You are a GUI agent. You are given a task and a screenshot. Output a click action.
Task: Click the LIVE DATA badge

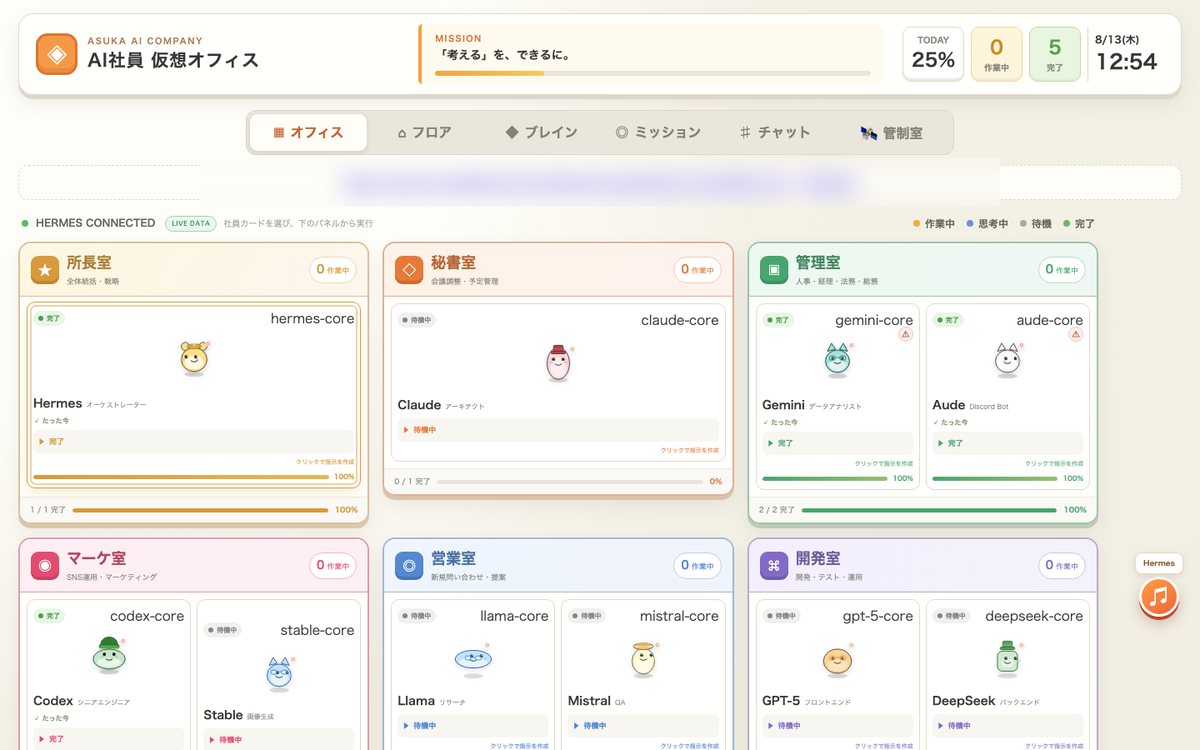pyautogui.click(x=191, y=224)
